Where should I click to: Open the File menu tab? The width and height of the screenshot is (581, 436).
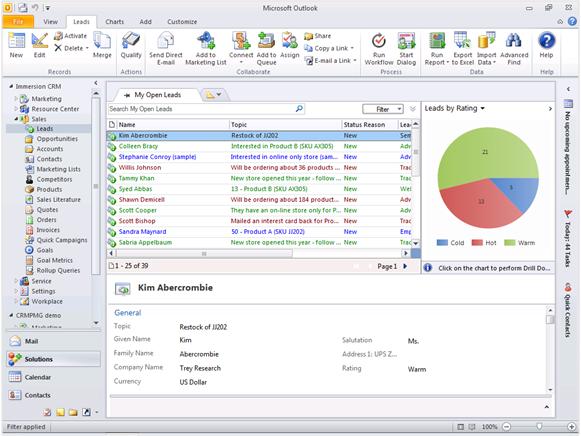(18, 21)
